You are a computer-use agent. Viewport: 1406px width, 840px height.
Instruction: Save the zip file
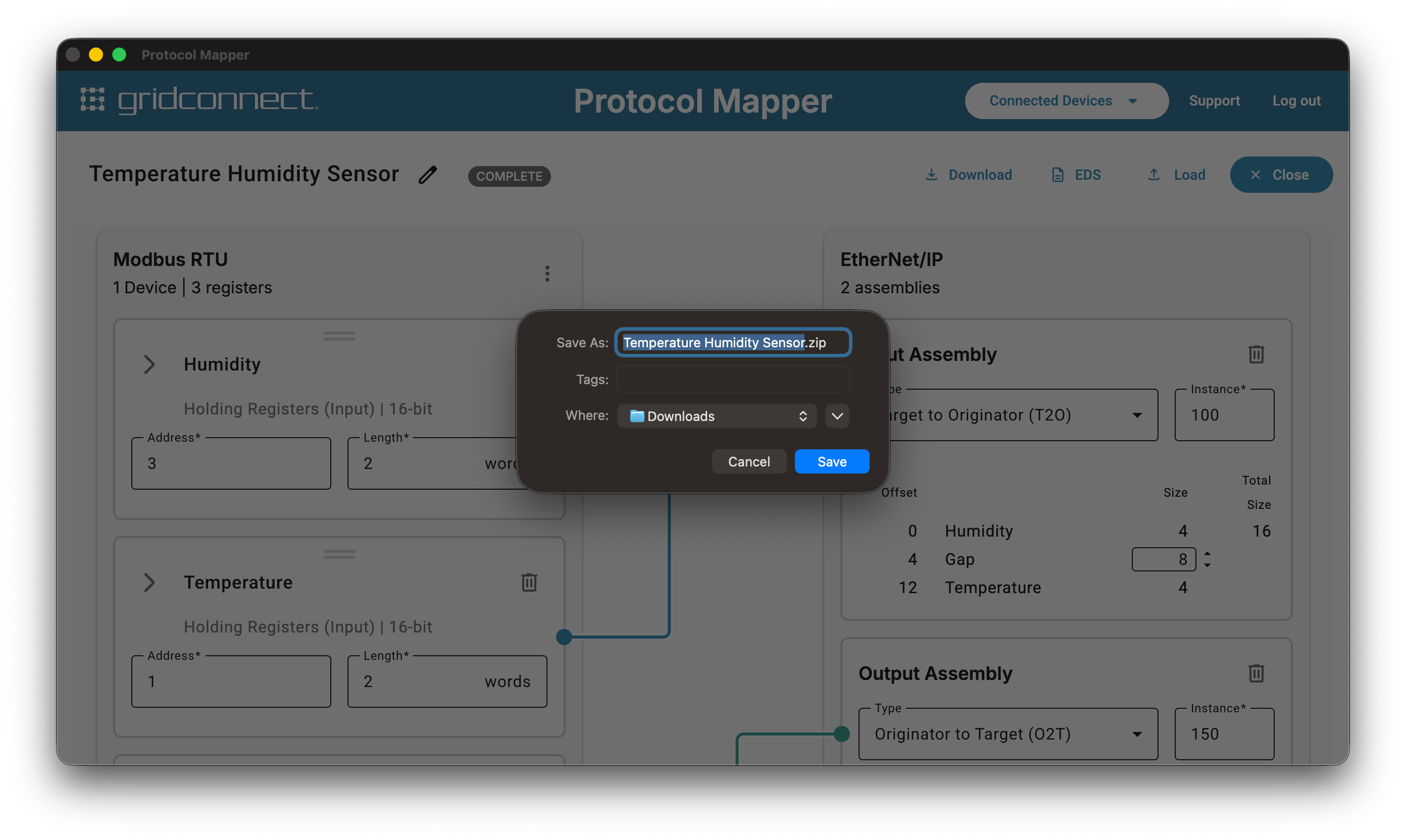[x=832, y=461]
